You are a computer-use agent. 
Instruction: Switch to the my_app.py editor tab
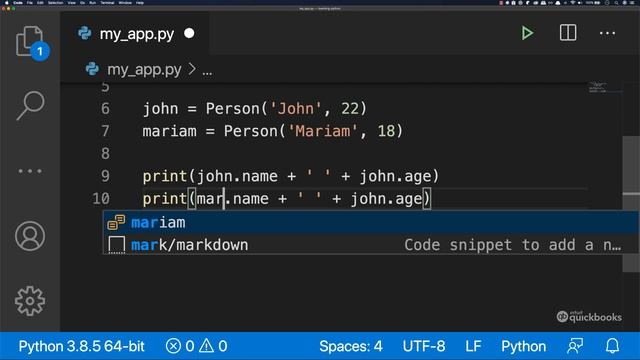tap(136, 33)
